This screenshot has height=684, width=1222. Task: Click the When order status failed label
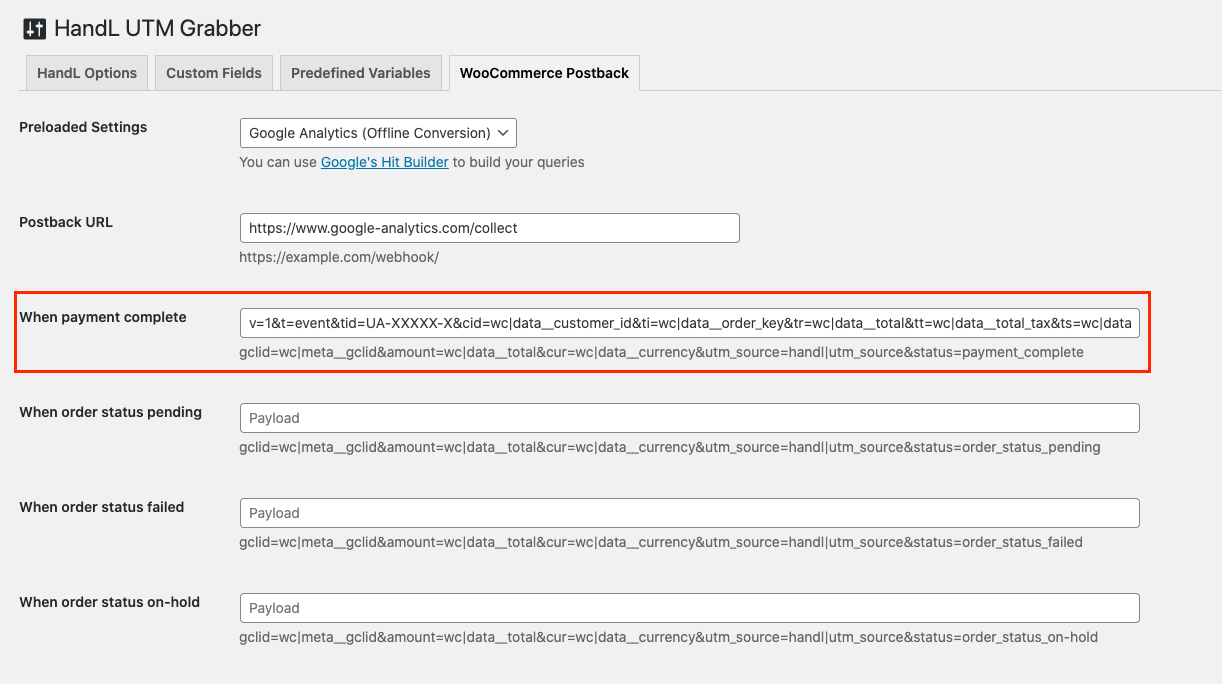(x=102, y=507)
